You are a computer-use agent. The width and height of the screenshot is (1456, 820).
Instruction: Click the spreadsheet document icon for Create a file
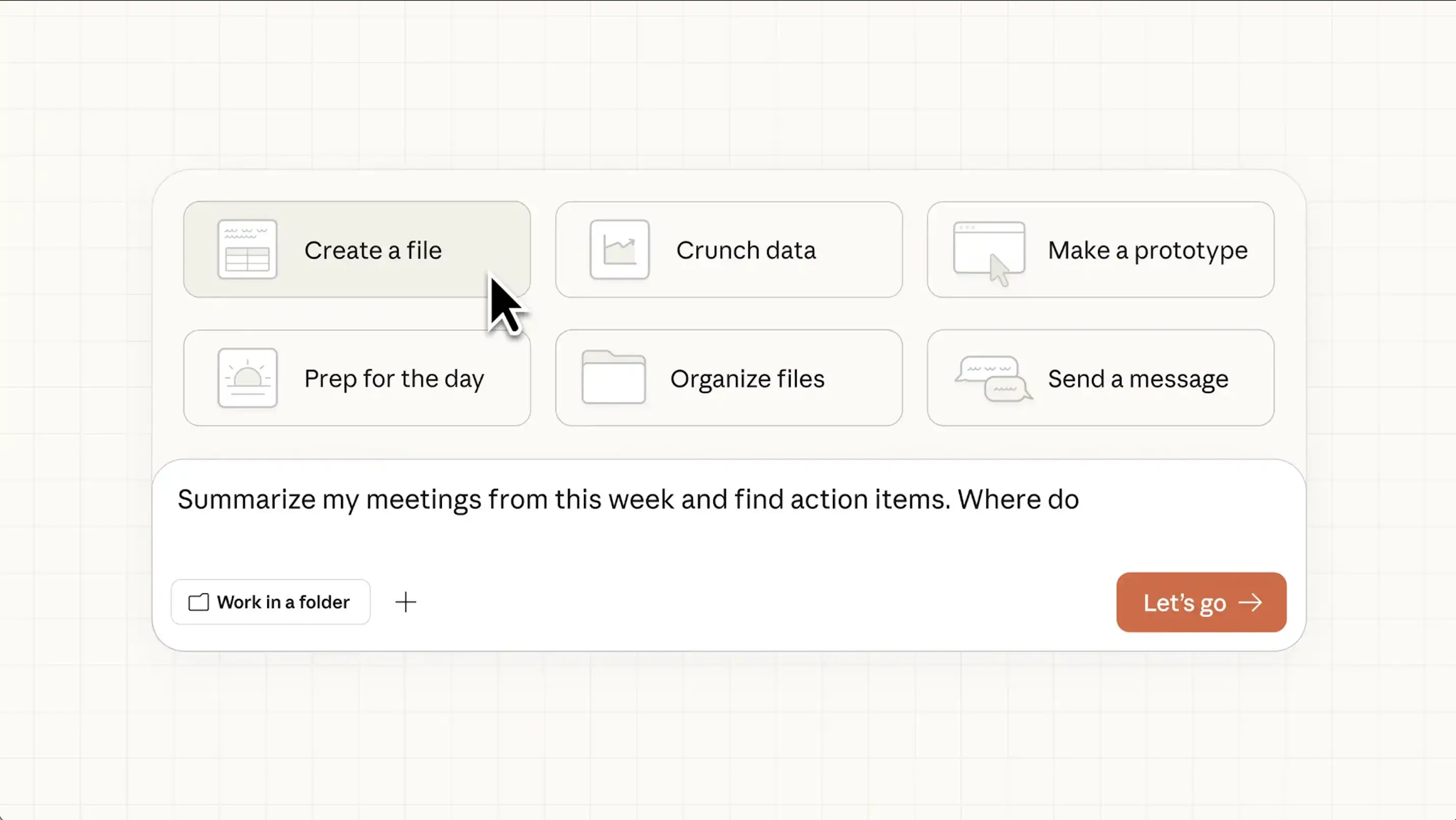coord(247,250)
